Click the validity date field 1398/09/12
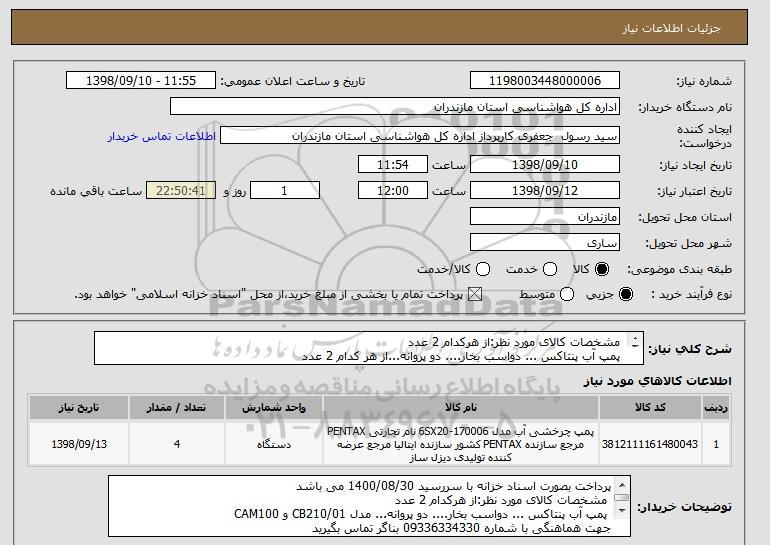The image size is (770, 545). coord(545,191)
